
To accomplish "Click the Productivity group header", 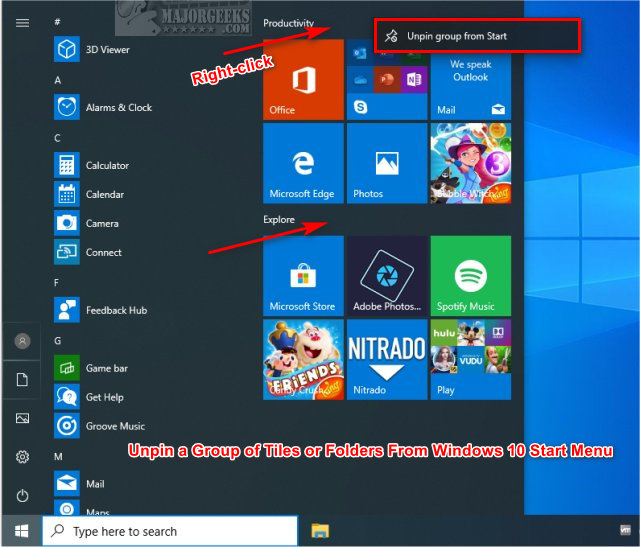I will [288, 23].
